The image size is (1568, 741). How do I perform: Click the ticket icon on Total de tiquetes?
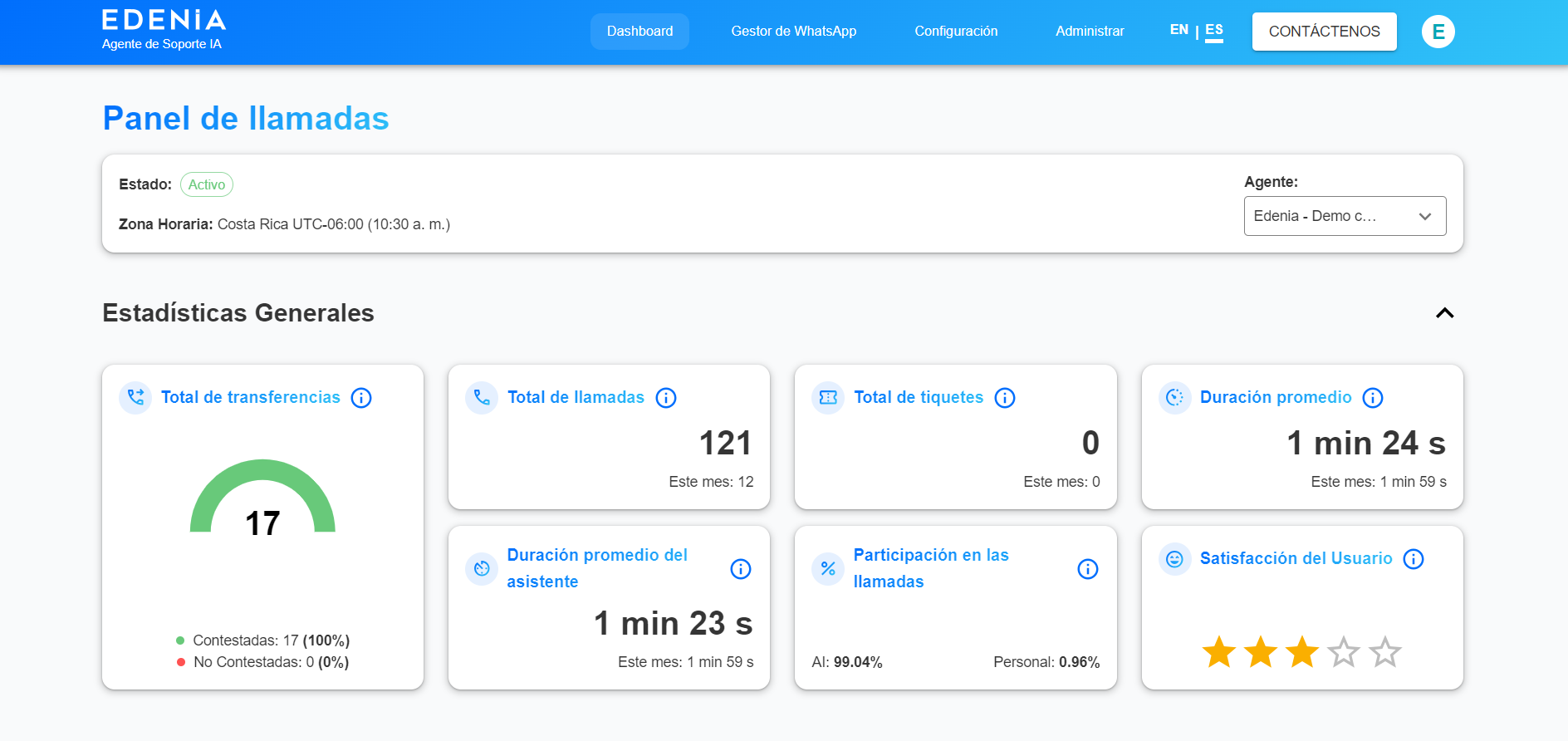(828, 398)
